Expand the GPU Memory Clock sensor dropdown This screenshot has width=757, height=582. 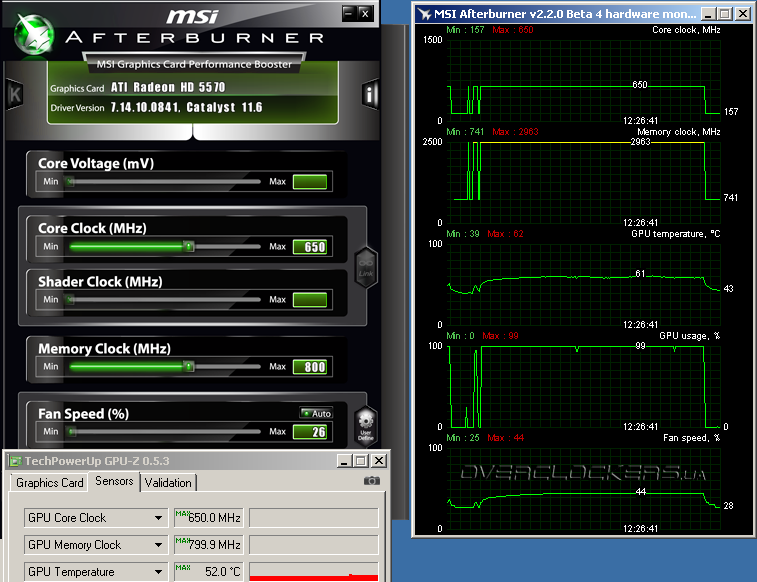[x=158, y=545]
